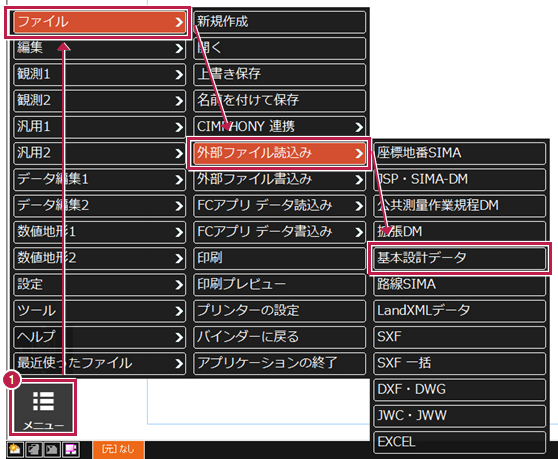The height and width of the screenshot is (459, 558).
Task: Select the ファイル menu item
Action: click(99, 22)
